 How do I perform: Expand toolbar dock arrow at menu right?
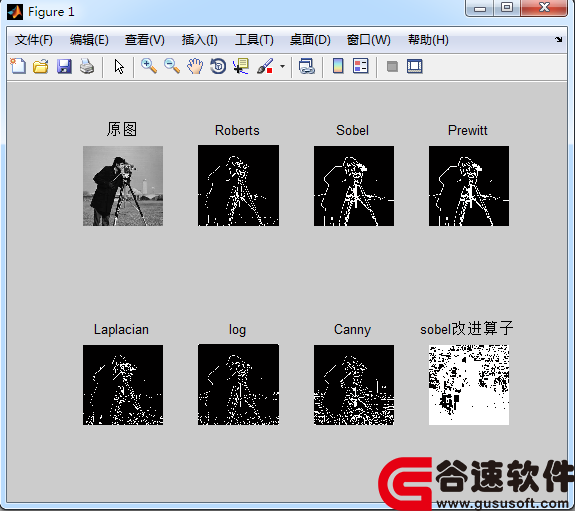point(558,40)
